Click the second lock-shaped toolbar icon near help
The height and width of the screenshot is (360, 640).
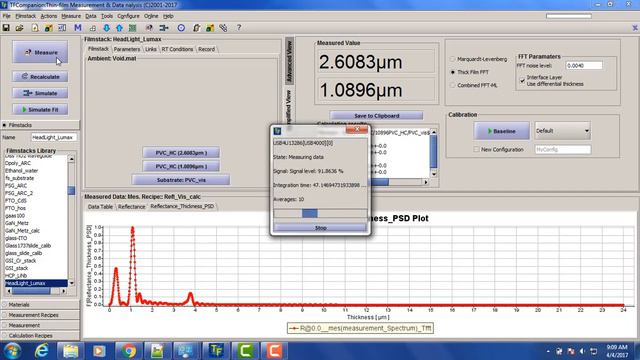tap(210, 28)
